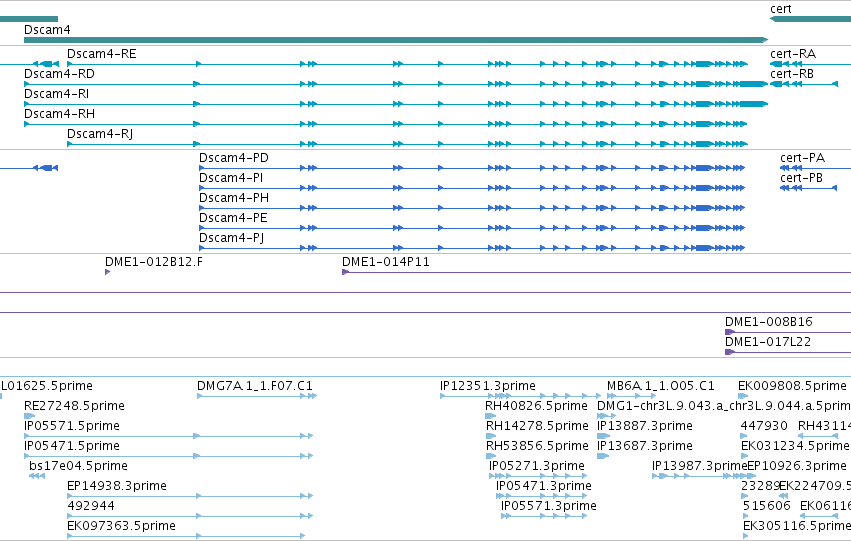Image resolution: width=851 pixels, height=541 pixels.
Task: Click feature label 447930
Action: (x=764, y=426)
